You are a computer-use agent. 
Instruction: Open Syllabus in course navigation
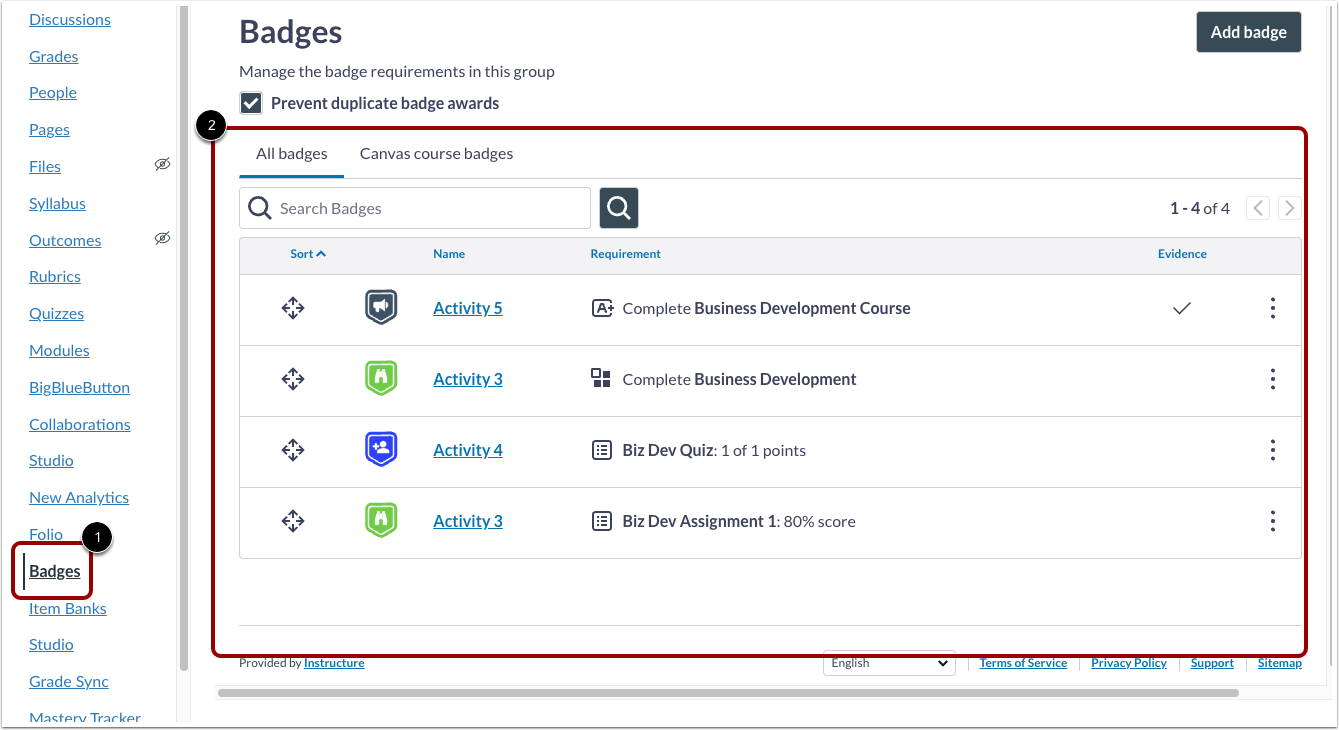pos(57,203)
